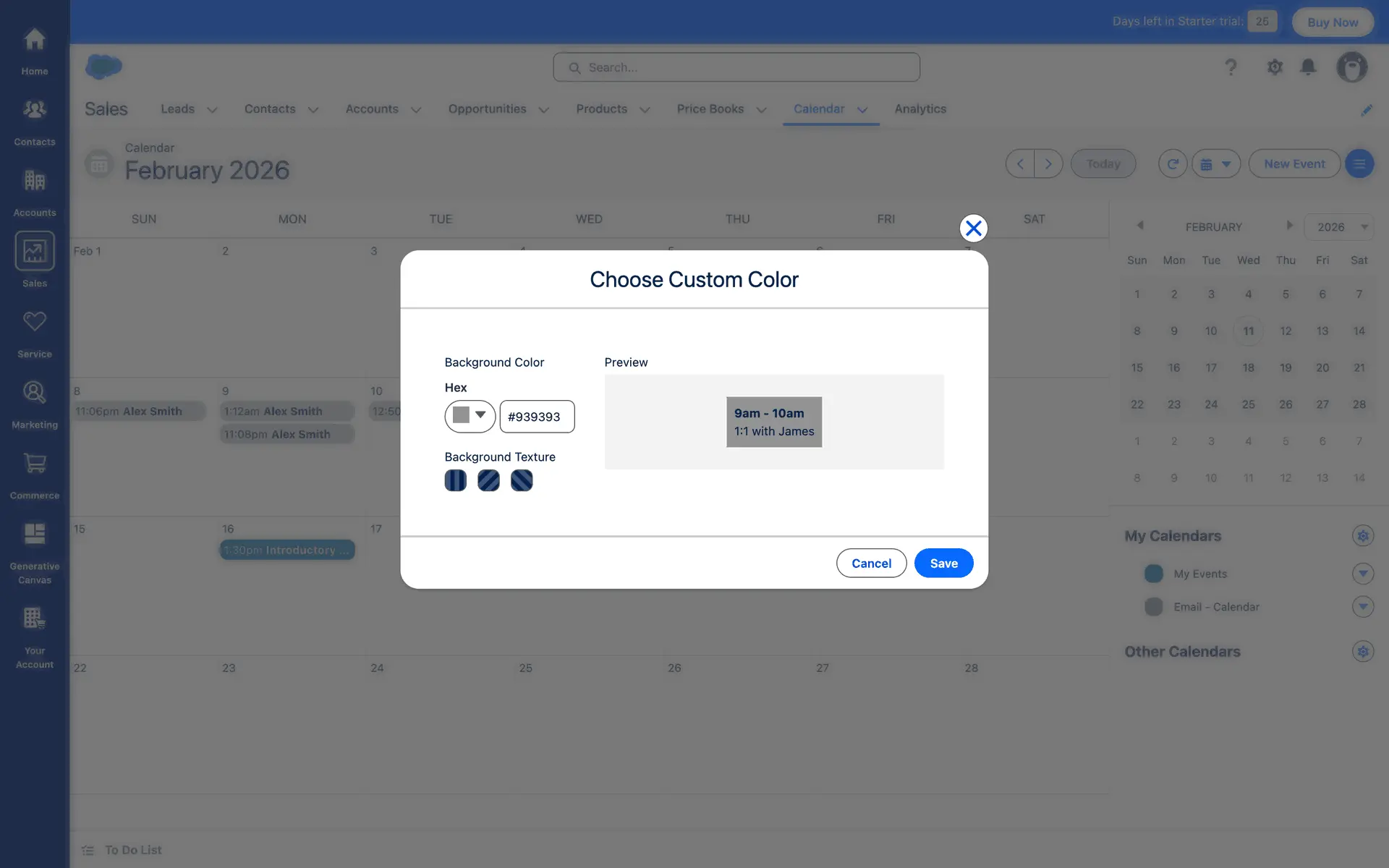The image size is (1389, 868).
Task: Save the custom color
Action: click(943, 563)
